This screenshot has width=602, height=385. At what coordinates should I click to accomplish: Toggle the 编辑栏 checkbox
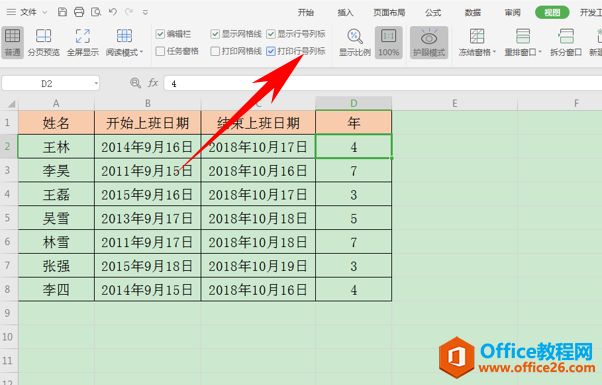160,34
